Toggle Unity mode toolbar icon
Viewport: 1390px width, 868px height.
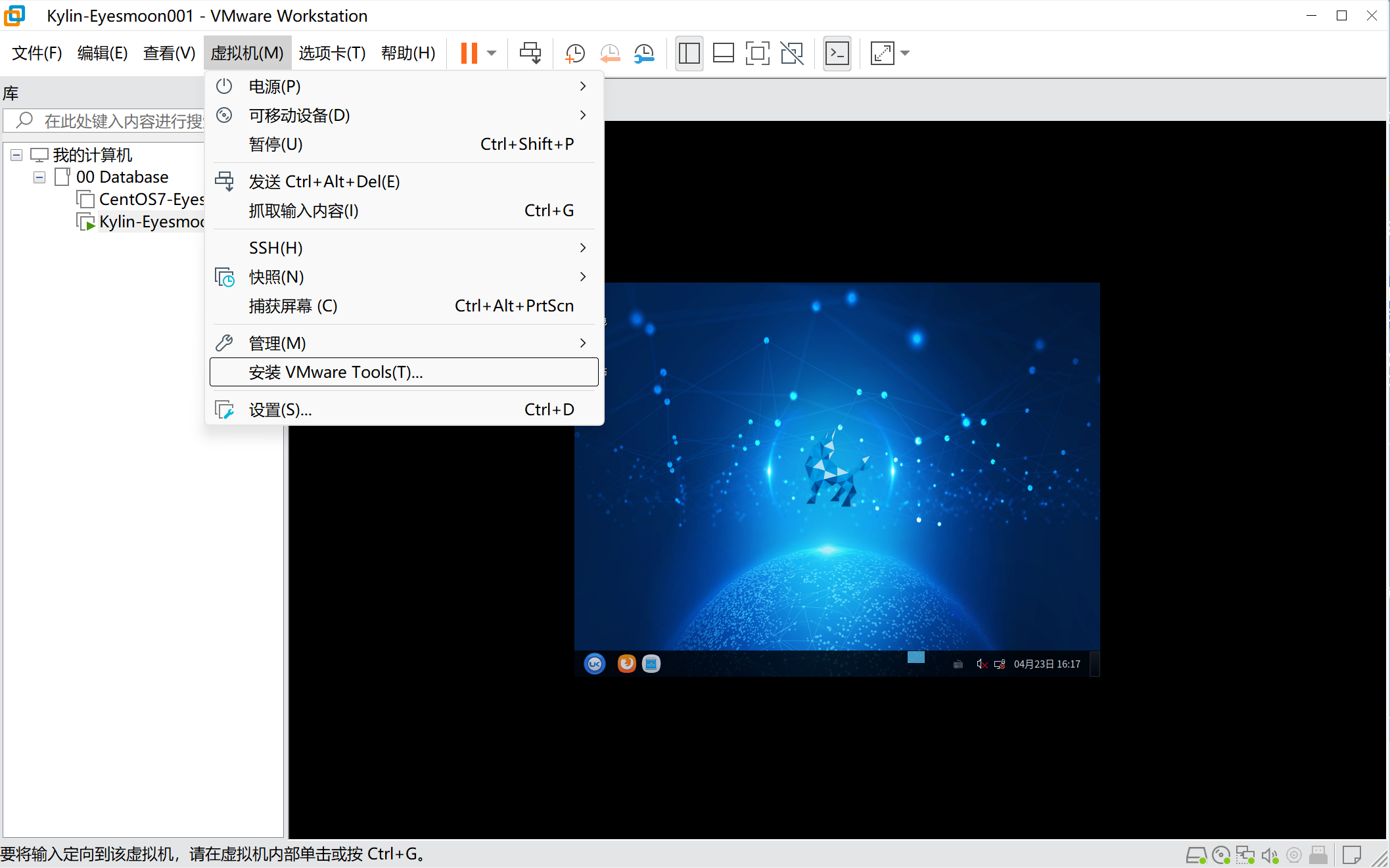792,53
